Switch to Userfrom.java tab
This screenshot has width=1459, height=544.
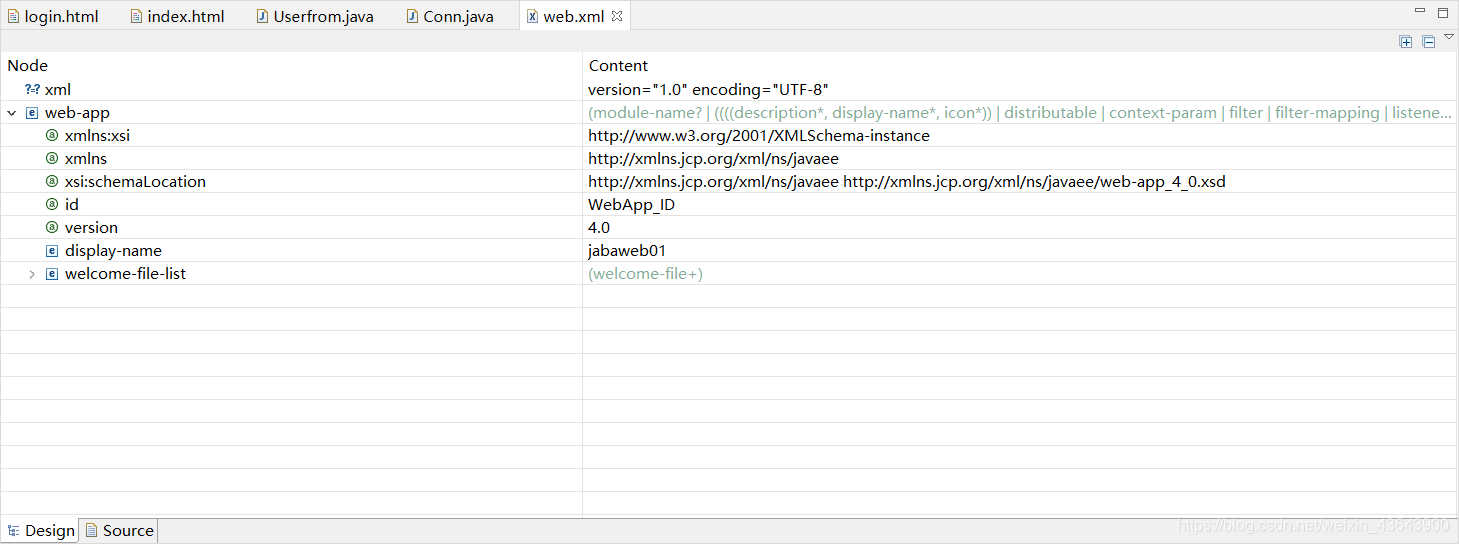[x=315, y=16]
